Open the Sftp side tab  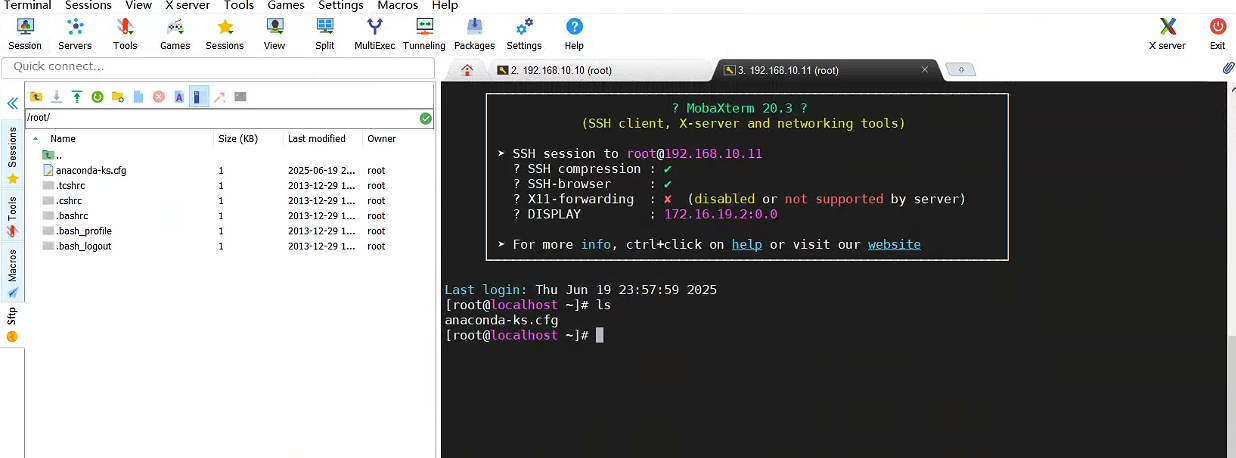tap(12, 324)
